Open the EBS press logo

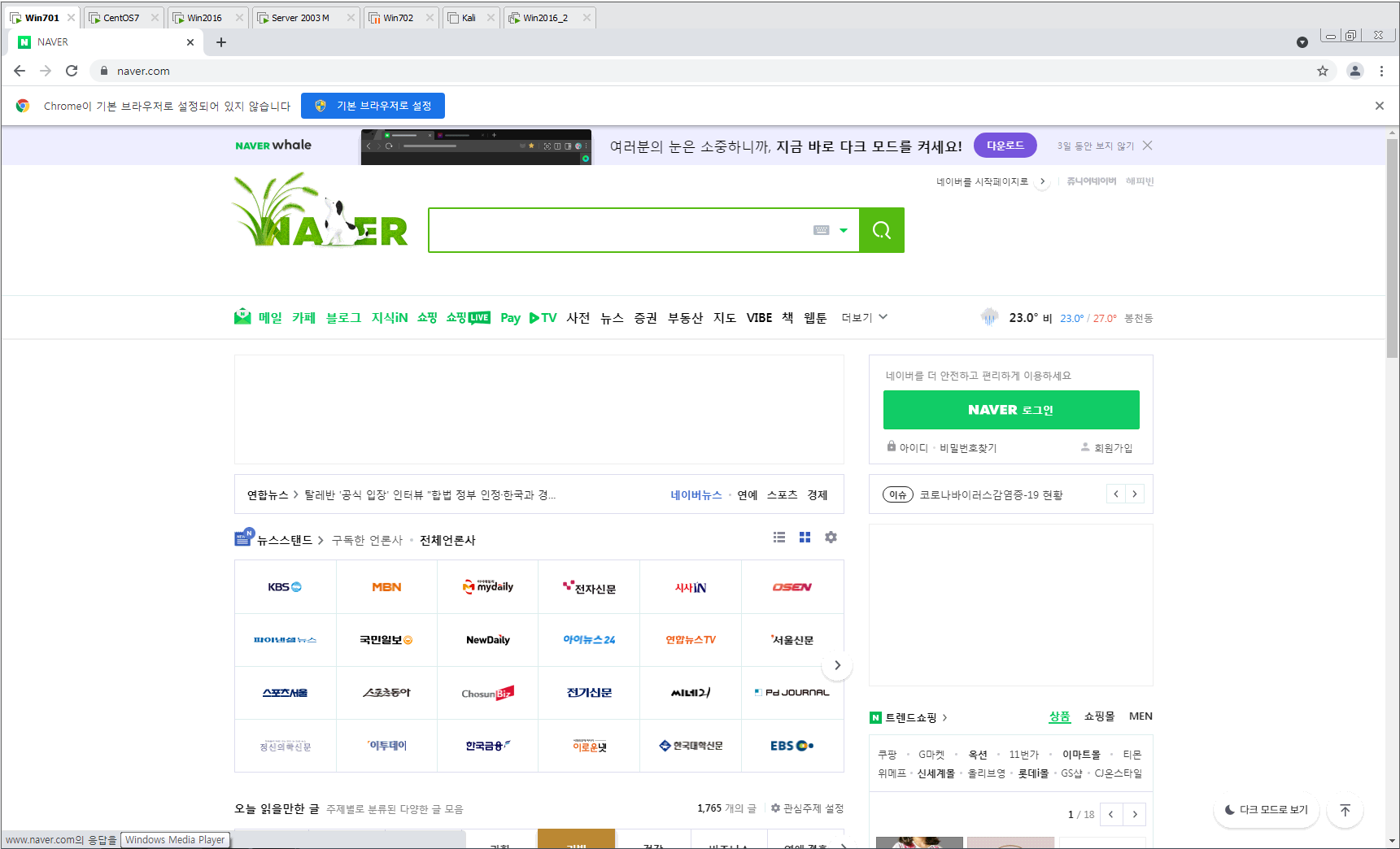point(792,746)
